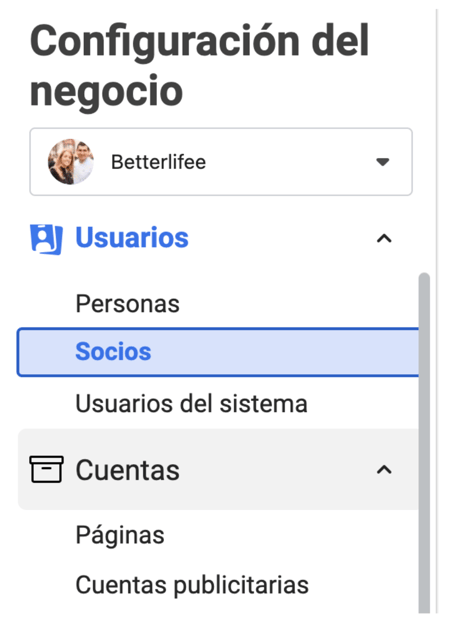Image resolution: width=460 pixels, height=632 pixels.
Task: Collapse the Cuentas section chevron
Action: click(x=384, y=470)
